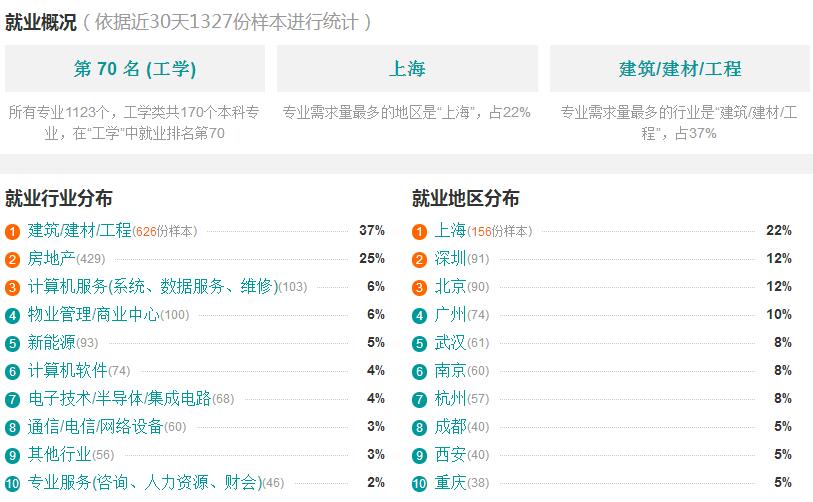Click the 第 70 名 (工学) ranking box
Viewport: 813px width, 502px height.
tap(135, 68)
